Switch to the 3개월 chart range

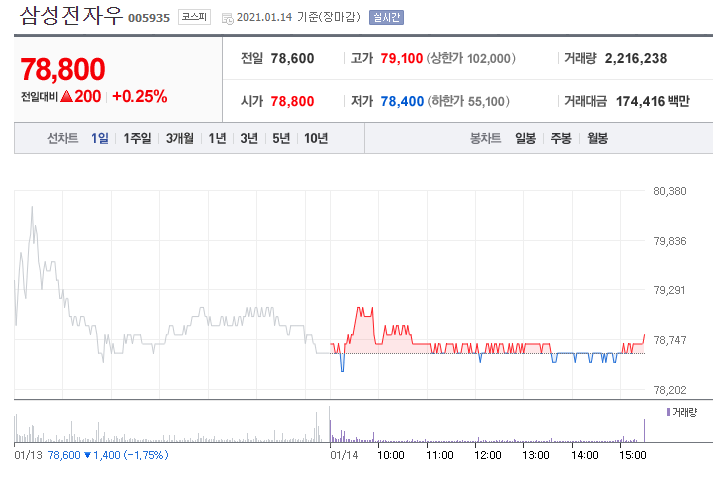click(180, 138)
